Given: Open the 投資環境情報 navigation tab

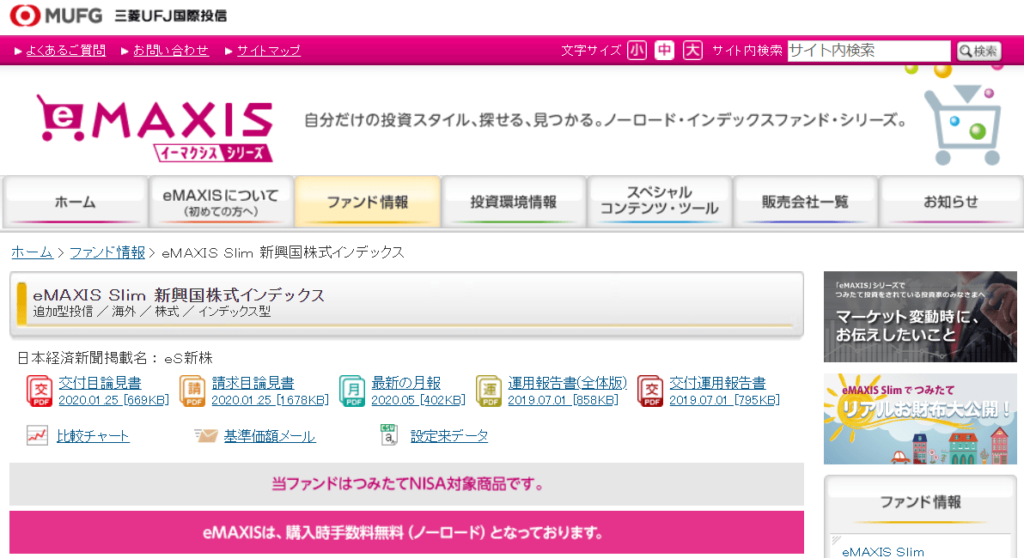Looking at the screenshot, I should [x=514, y=202].
